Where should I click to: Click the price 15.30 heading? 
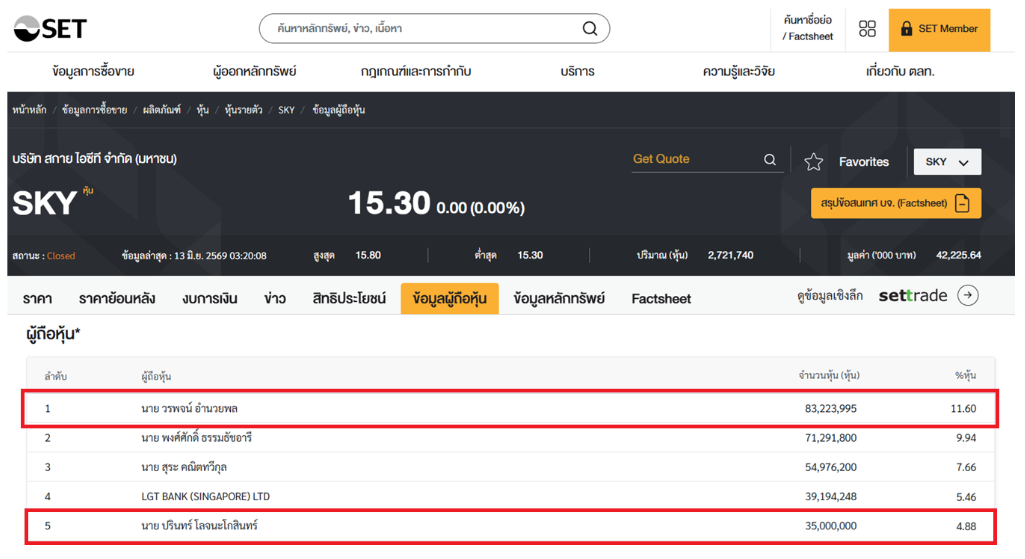(389, 203)
